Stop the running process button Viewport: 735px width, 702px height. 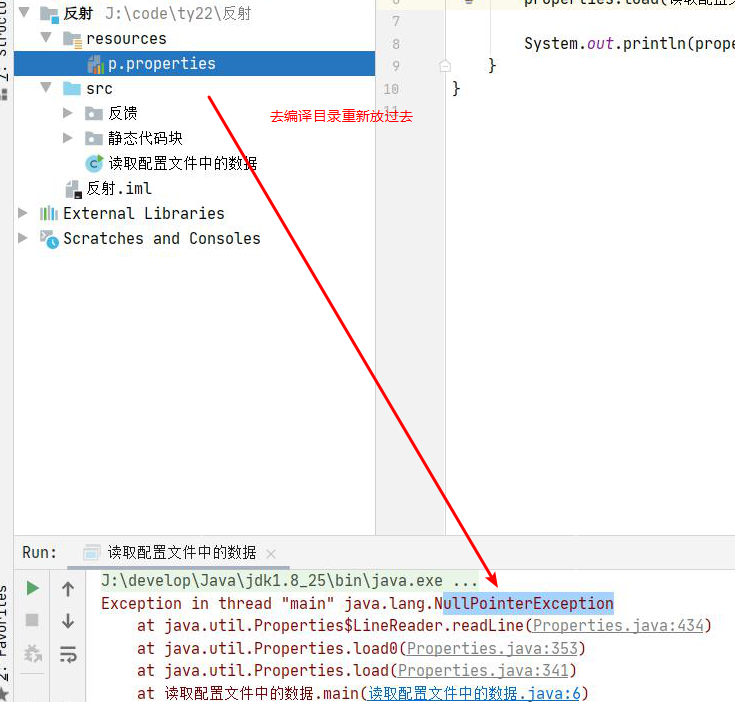click(x=32, y=620)
